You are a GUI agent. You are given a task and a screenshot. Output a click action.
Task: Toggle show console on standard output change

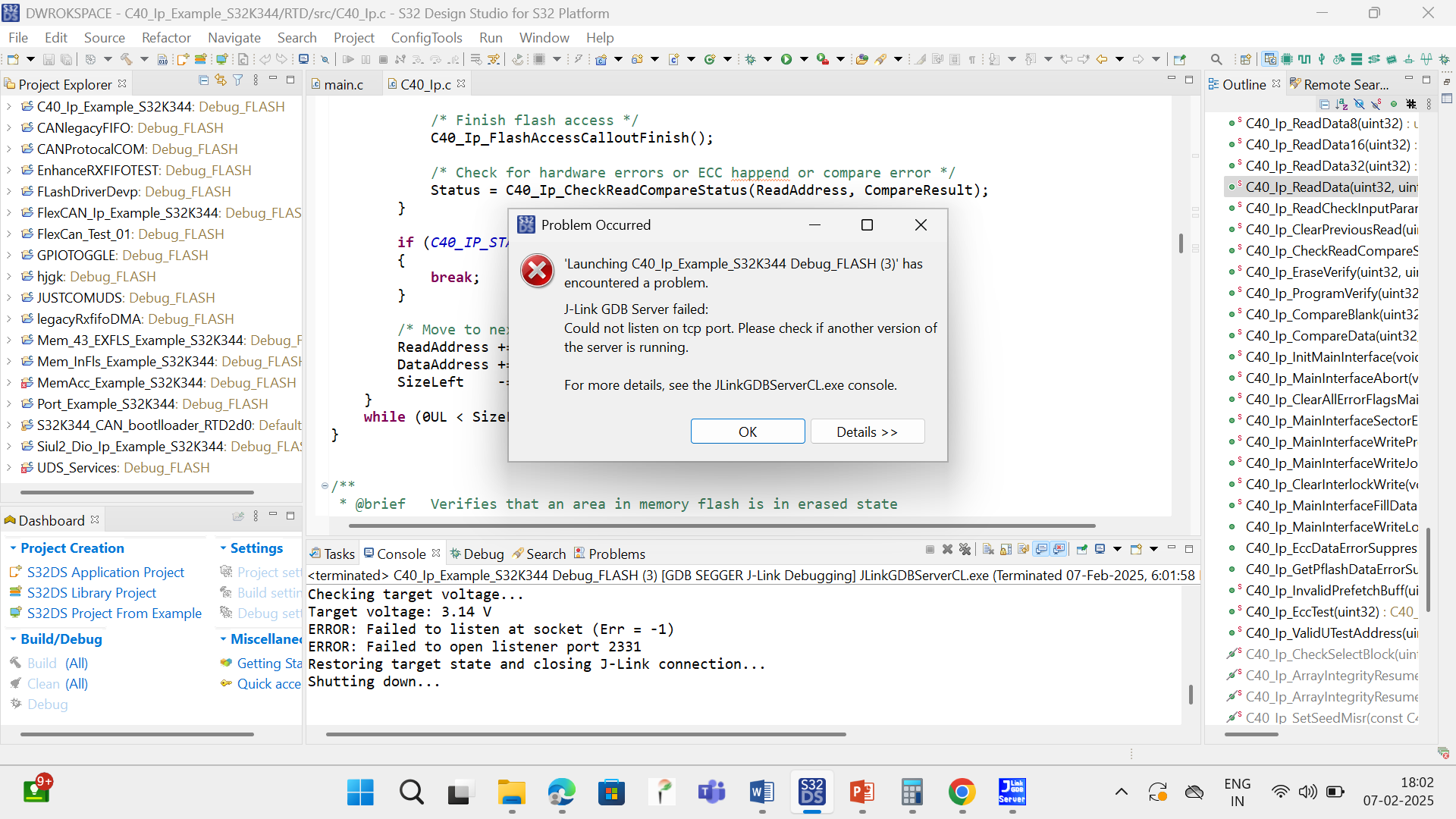1042,550
